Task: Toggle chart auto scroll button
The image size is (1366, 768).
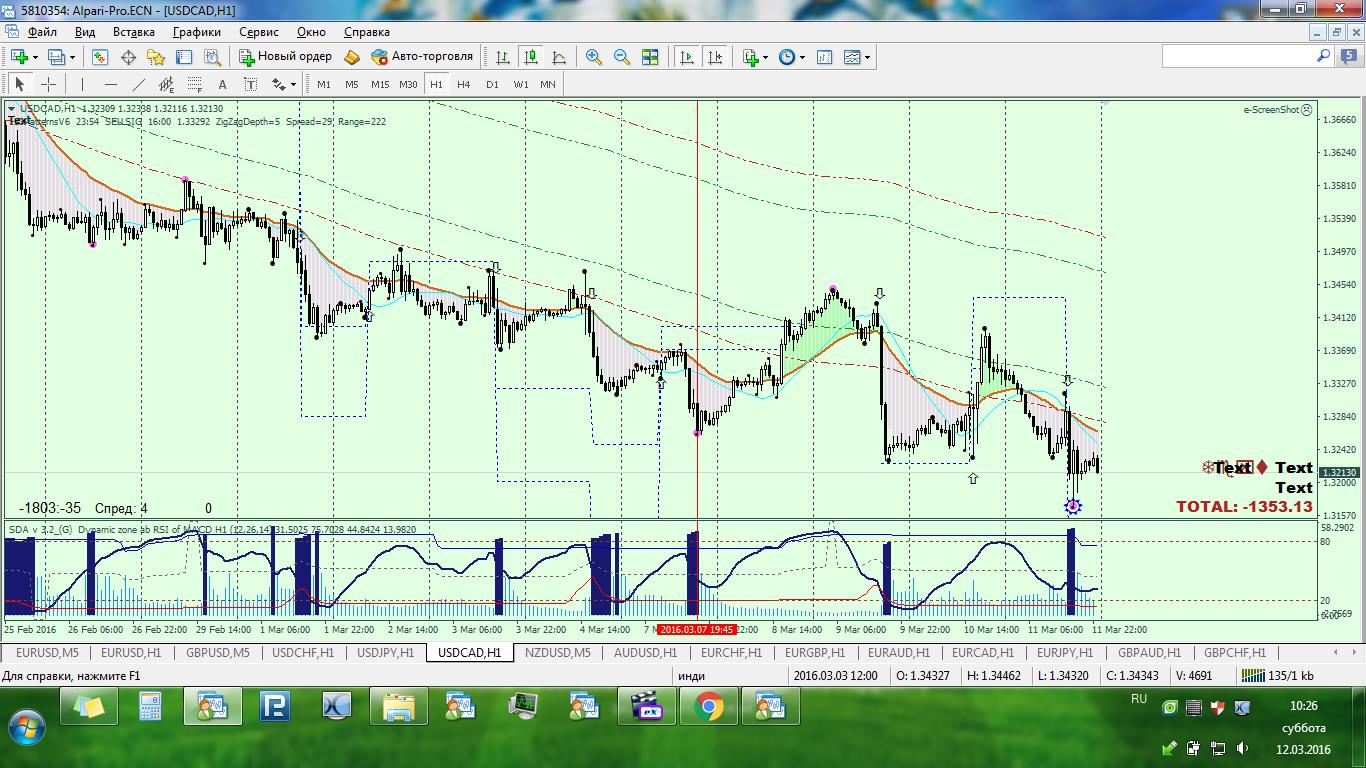Action: pos(687,57)
